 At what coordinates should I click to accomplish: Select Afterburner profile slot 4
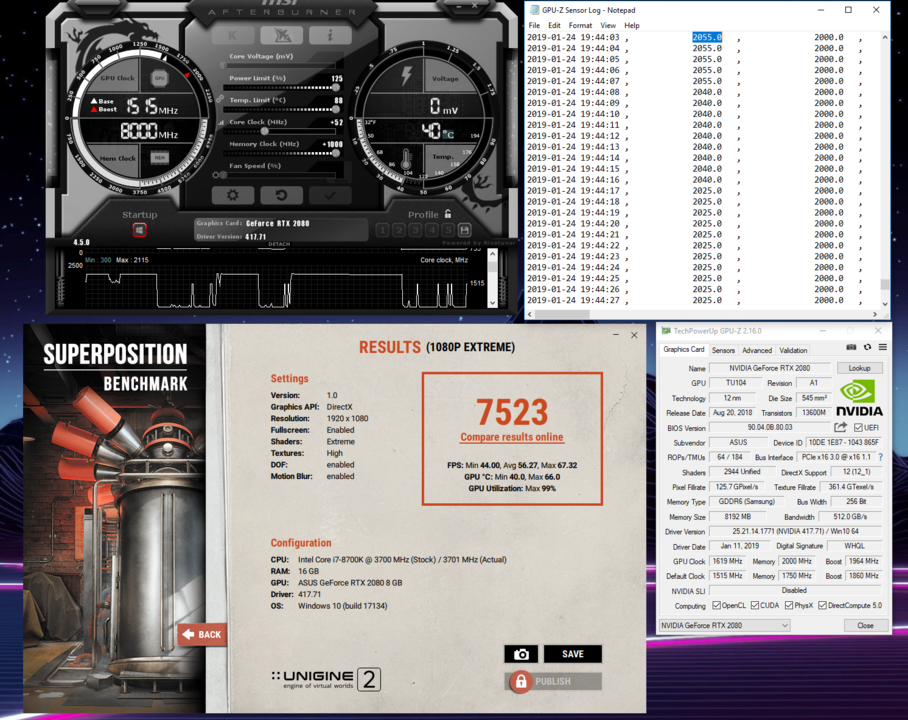[x=431, y=230]
